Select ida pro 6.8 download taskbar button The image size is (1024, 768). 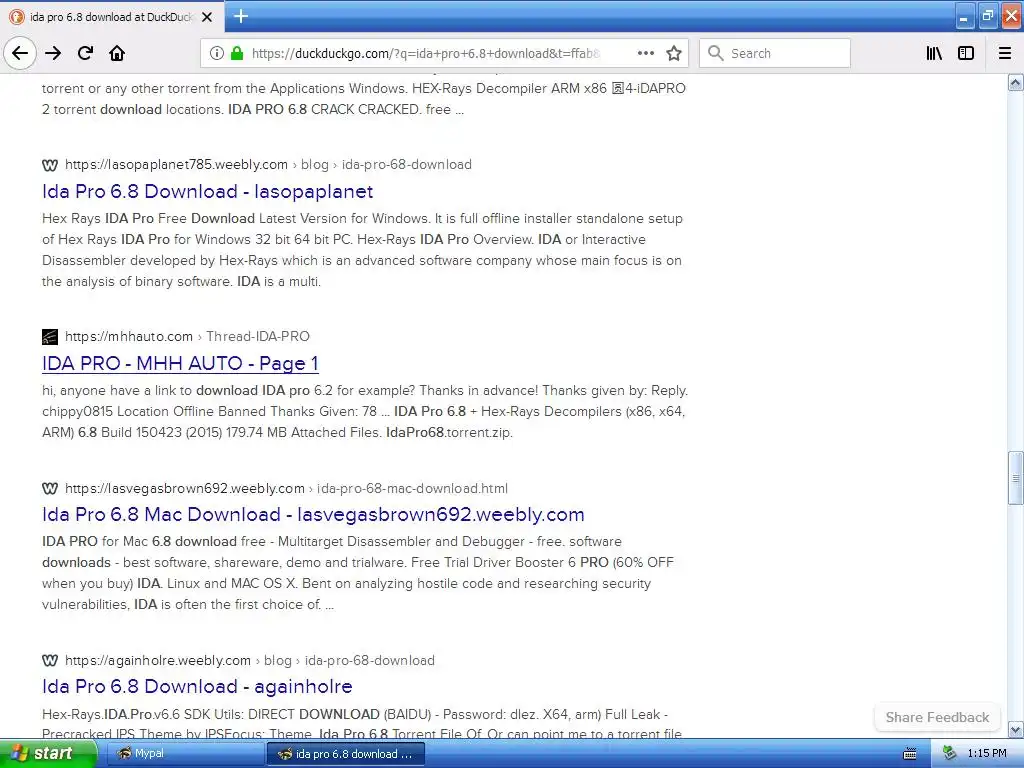tap(345, 754)
